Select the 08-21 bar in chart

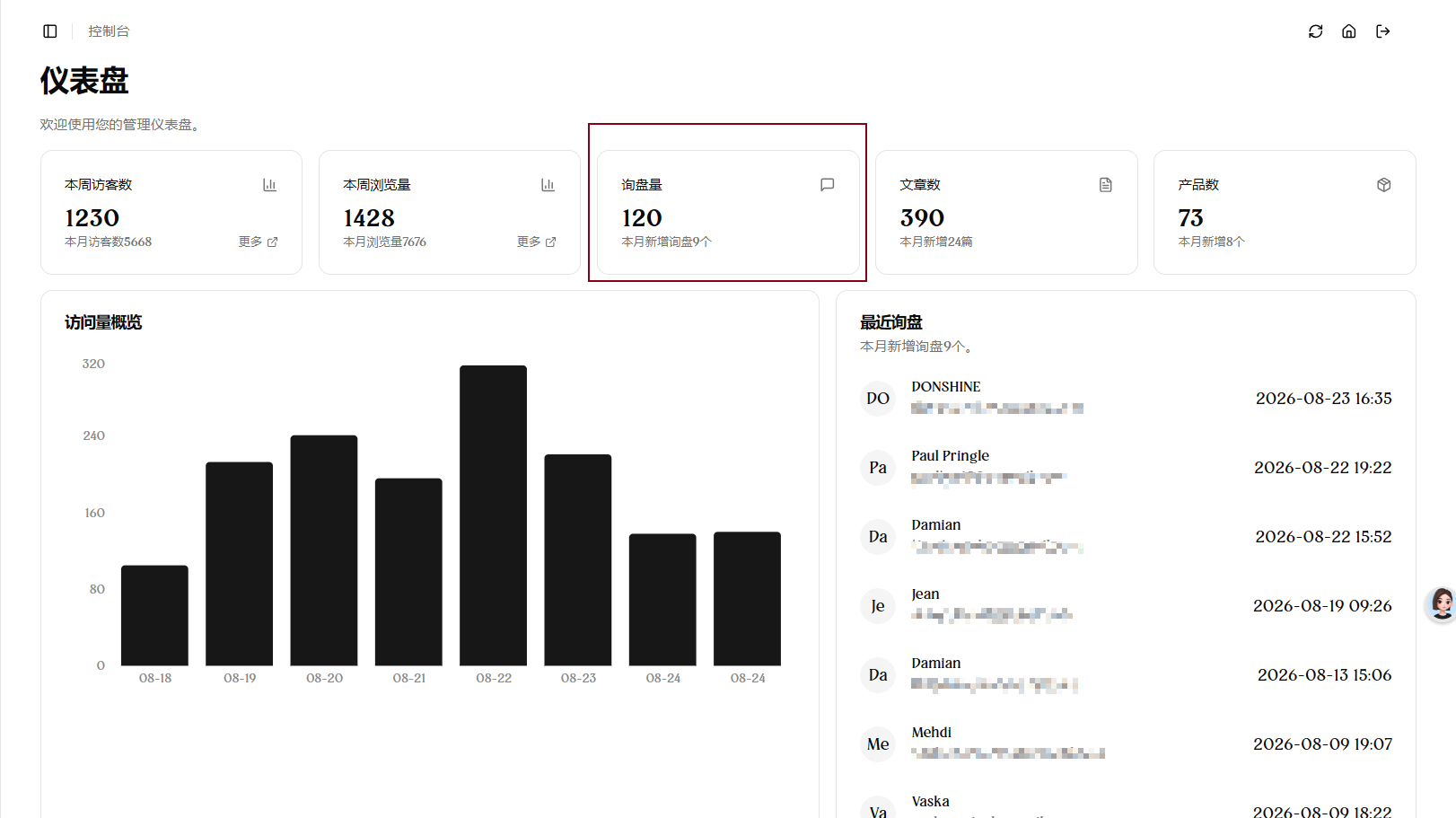408,572
